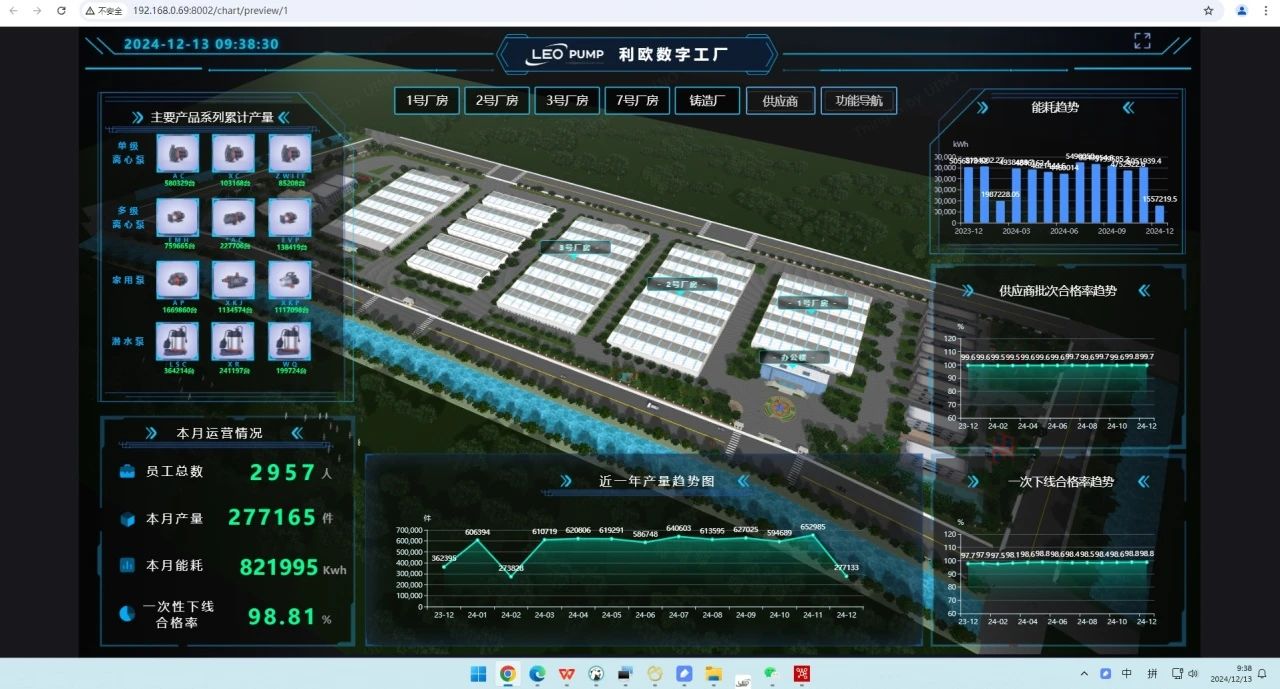Open the 功能导航 button
This screenshot has height=689, width=1280.
(858, 101)
